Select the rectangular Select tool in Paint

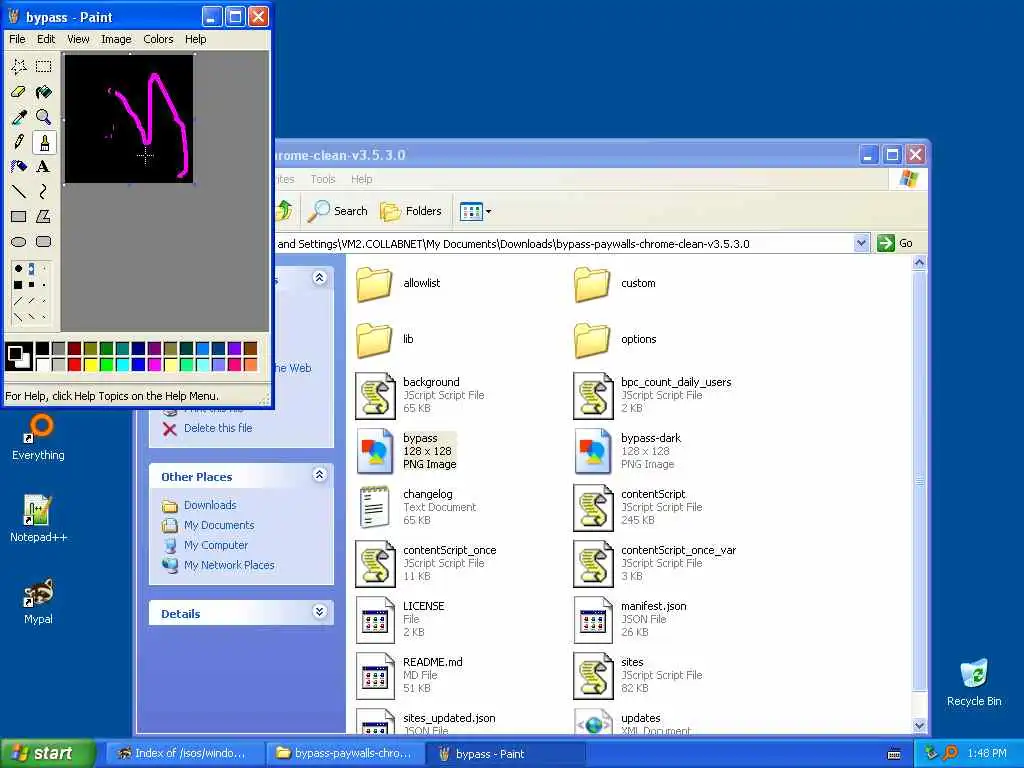click(x=44, y=67)
